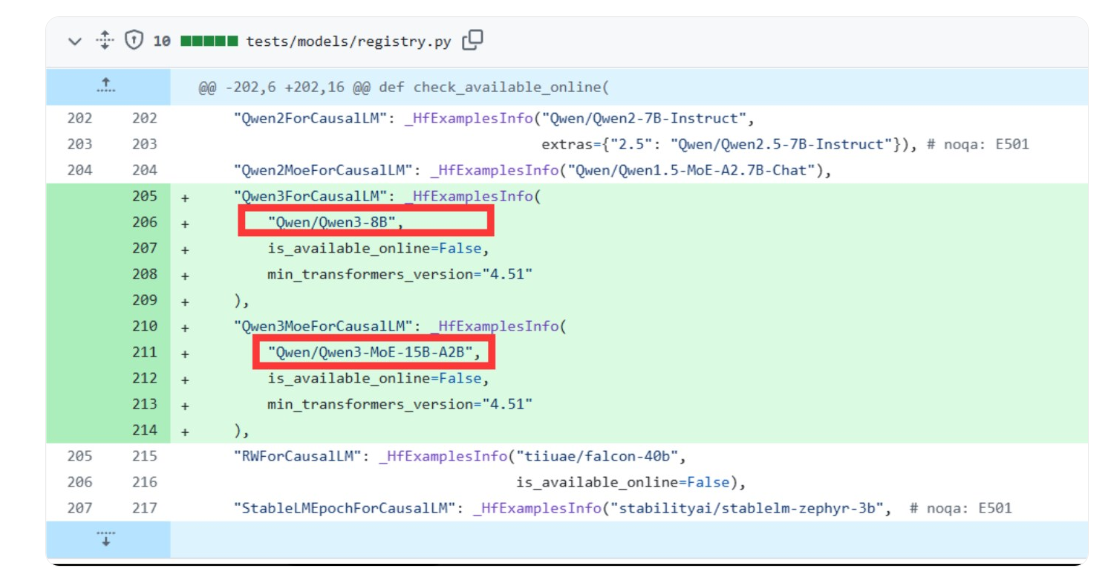
Task: Click "Qwen/Qwen3-MoE-15B-A2B" string on line 211
Action: (370, 352)
